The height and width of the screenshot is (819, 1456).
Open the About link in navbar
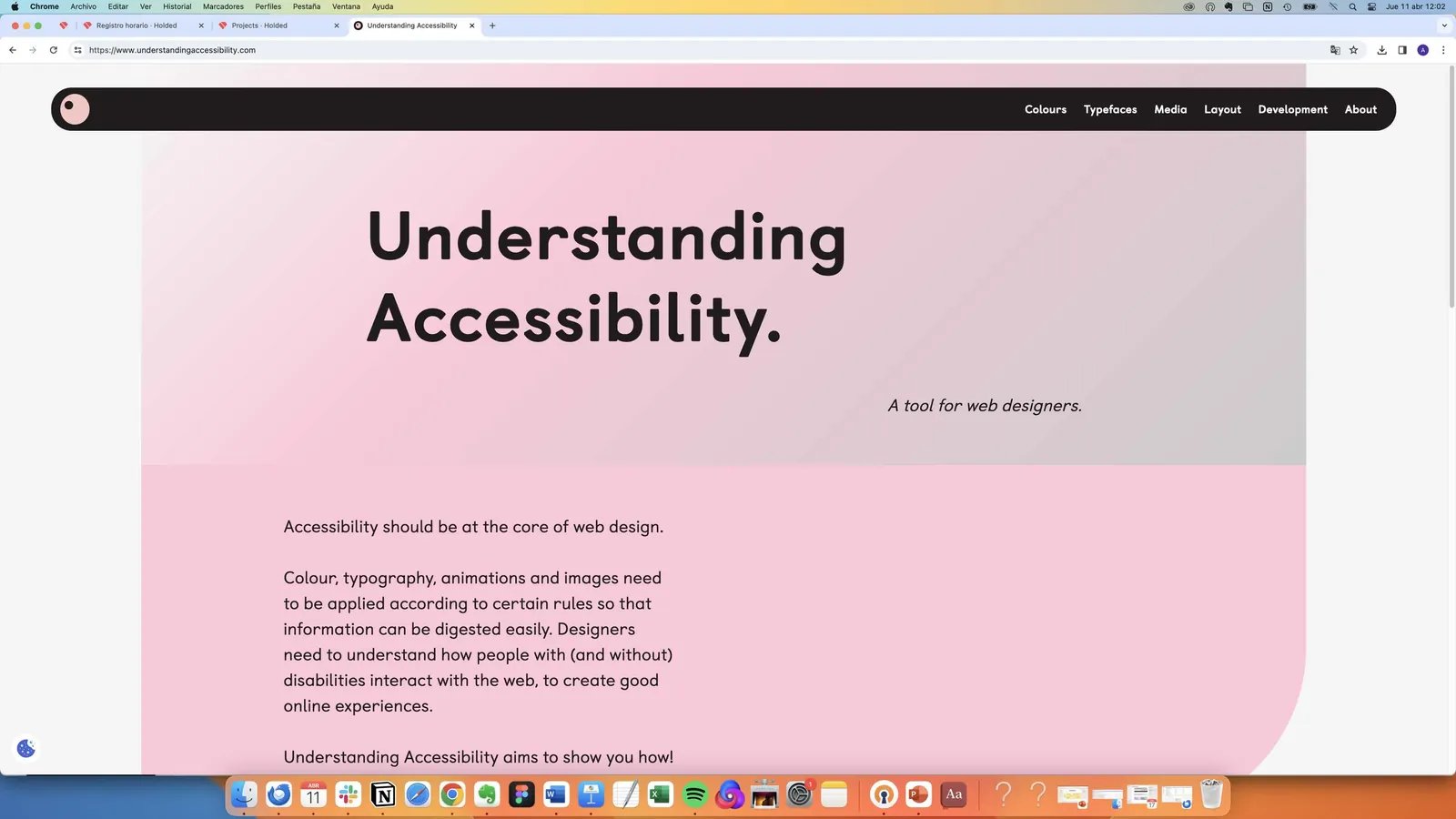1360,109
